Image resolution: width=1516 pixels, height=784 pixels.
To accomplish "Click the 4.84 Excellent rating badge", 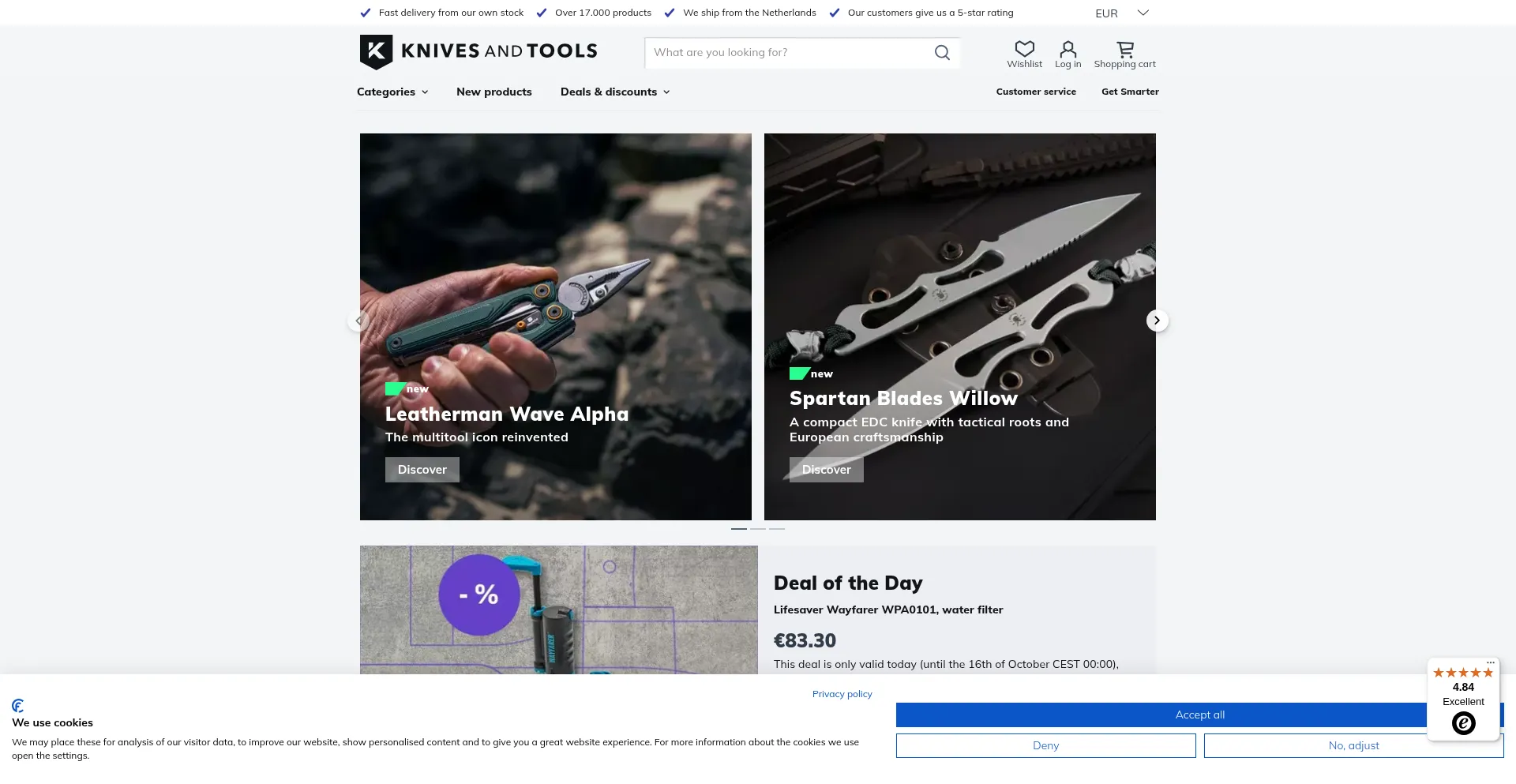I will [1463, 700].
